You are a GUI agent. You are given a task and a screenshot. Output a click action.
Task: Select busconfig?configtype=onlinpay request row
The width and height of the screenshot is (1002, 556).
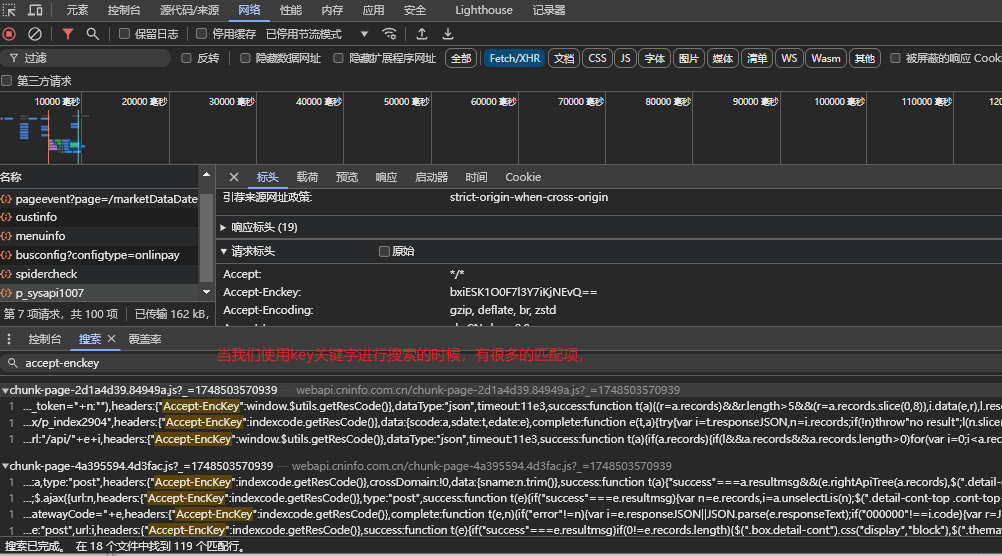coord(99,255)
